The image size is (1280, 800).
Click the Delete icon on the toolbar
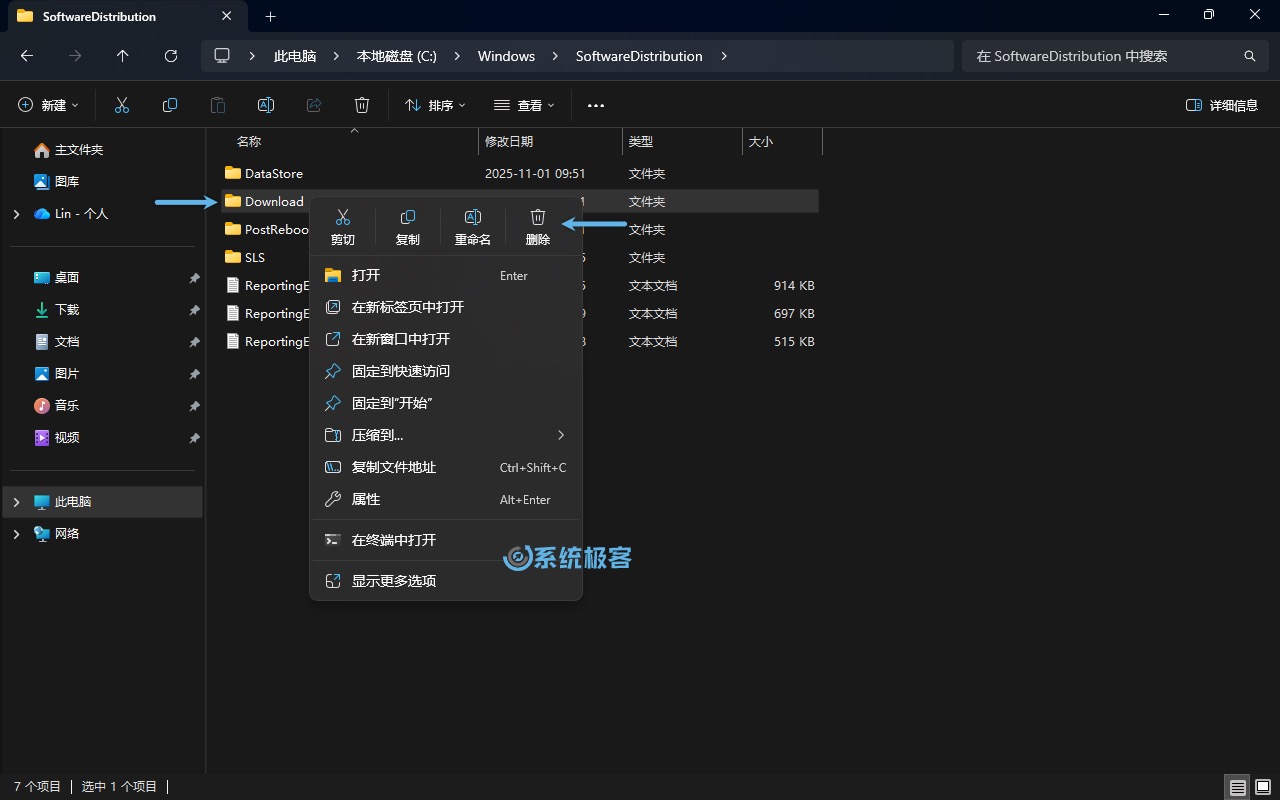pyautogui.click(x=361, y=105)
